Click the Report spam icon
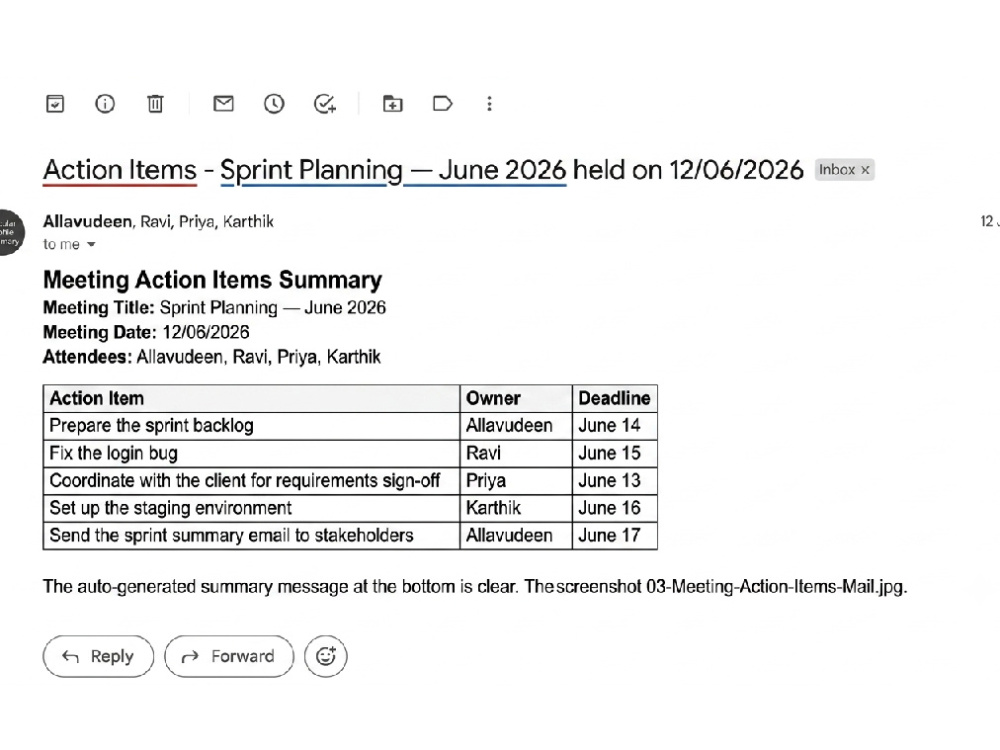Viewport: 1000px width, 750px height. point(105,103)
